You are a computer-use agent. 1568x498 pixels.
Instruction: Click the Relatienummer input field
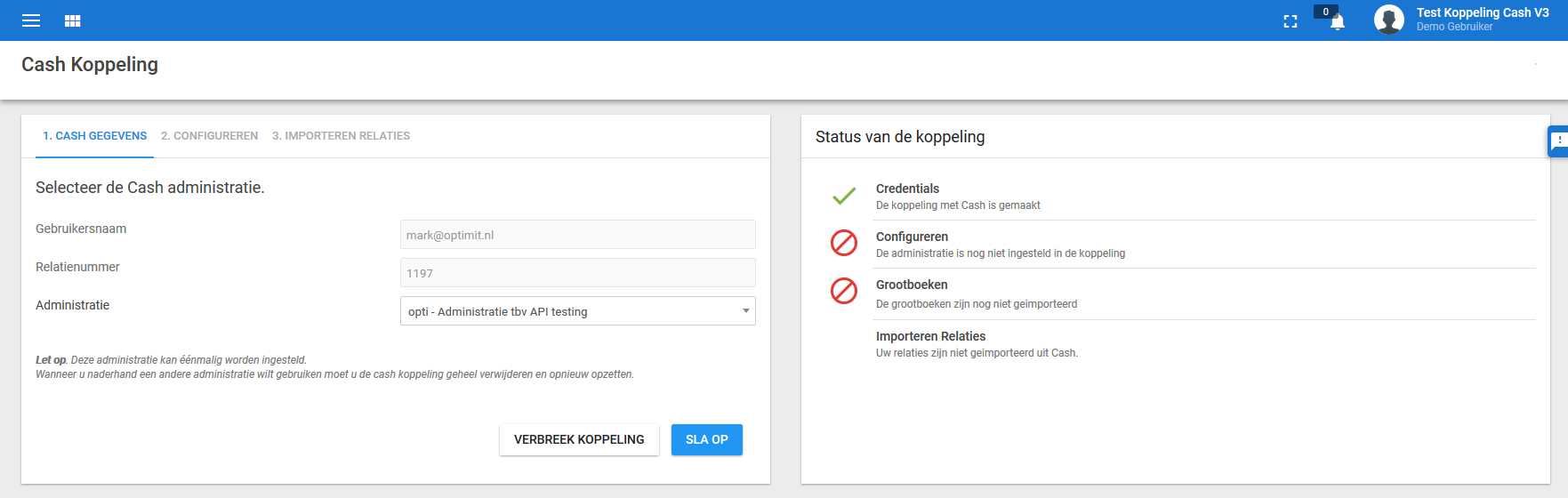pos(578,273)
